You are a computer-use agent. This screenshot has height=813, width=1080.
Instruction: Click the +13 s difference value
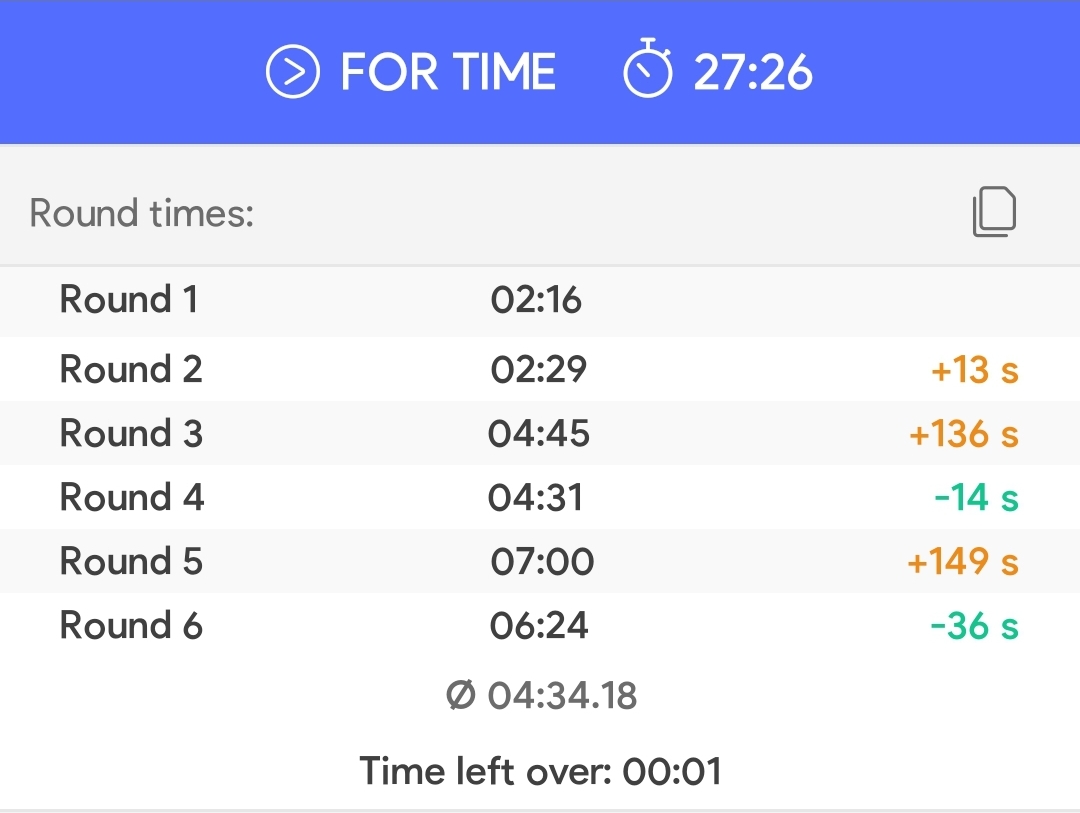[x=975, y=370]
